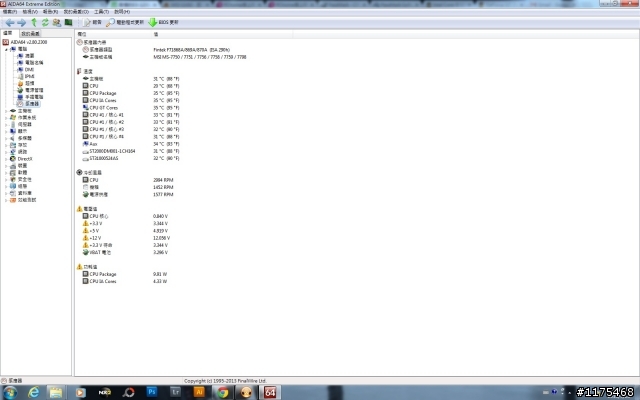Select the AIDA64 v2.80.2300 root node

click(25, 42)
